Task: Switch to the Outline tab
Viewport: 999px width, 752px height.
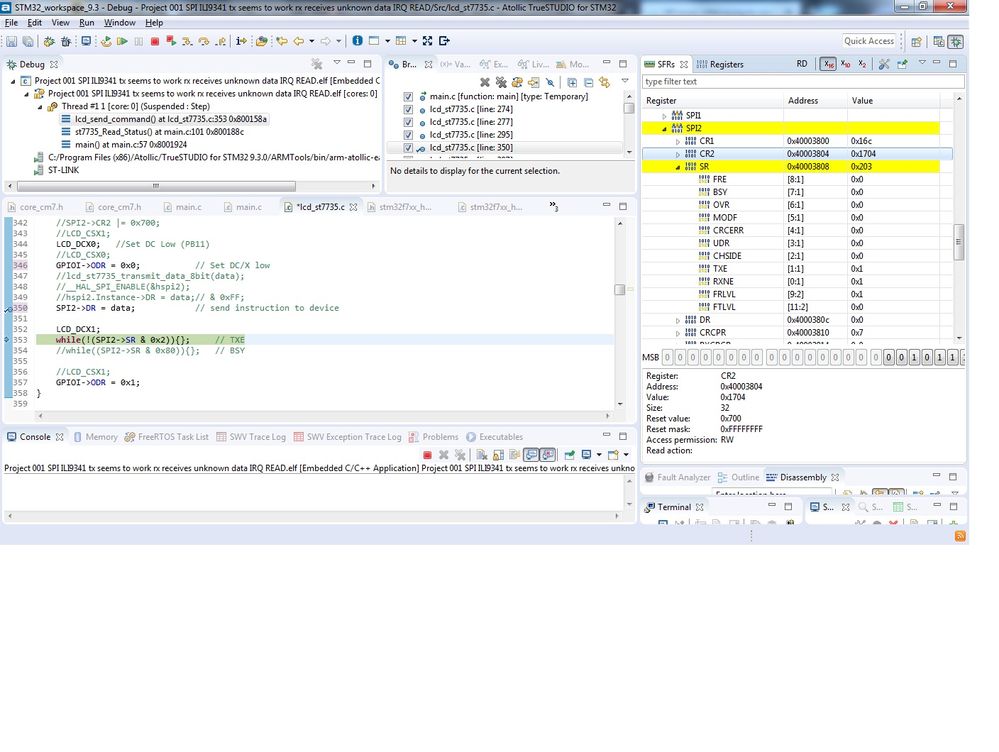Action: (738, 477)
